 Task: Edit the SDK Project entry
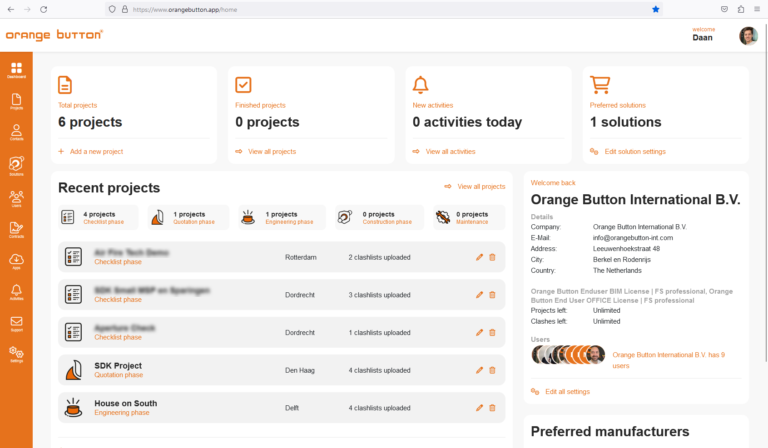coord(479,370)
